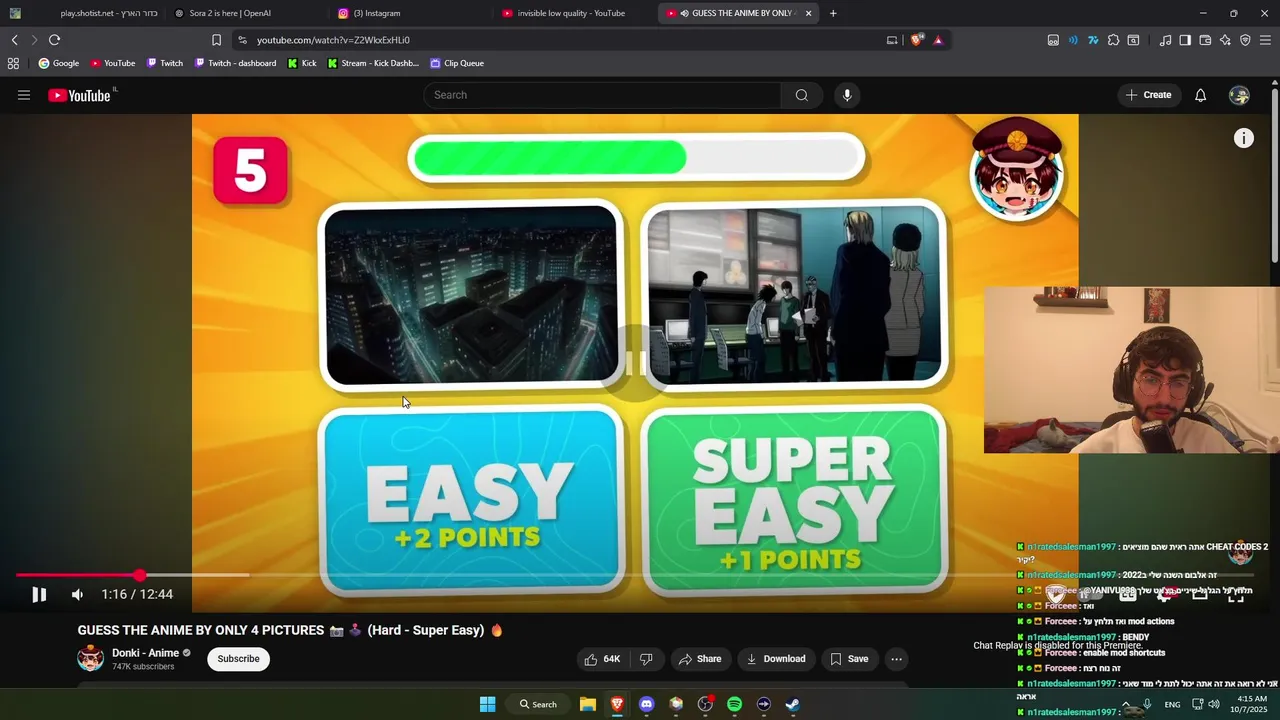Focus the YouTube search field
Screen dimensions: 1280x720
(x=602, y=95)
